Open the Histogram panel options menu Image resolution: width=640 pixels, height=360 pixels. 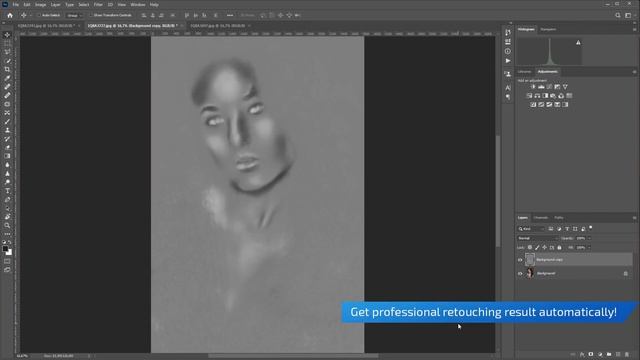pyautogui.click(x=634, y=29)
